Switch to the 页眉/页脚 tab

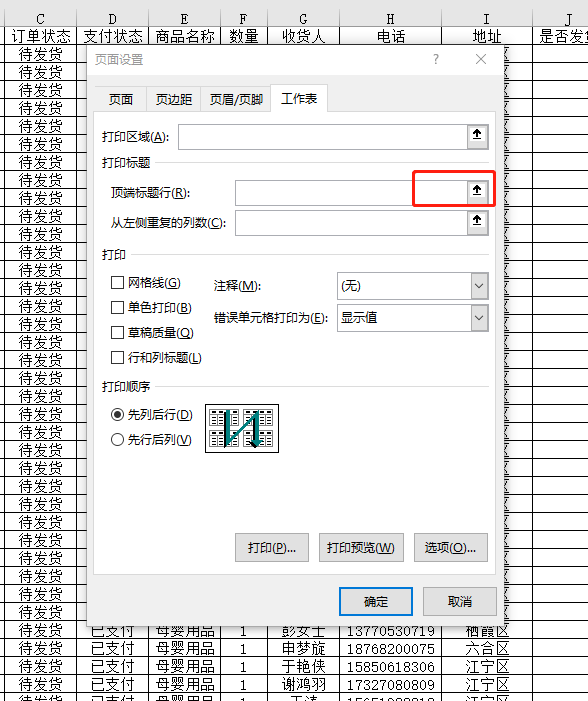tap(236, 99)
